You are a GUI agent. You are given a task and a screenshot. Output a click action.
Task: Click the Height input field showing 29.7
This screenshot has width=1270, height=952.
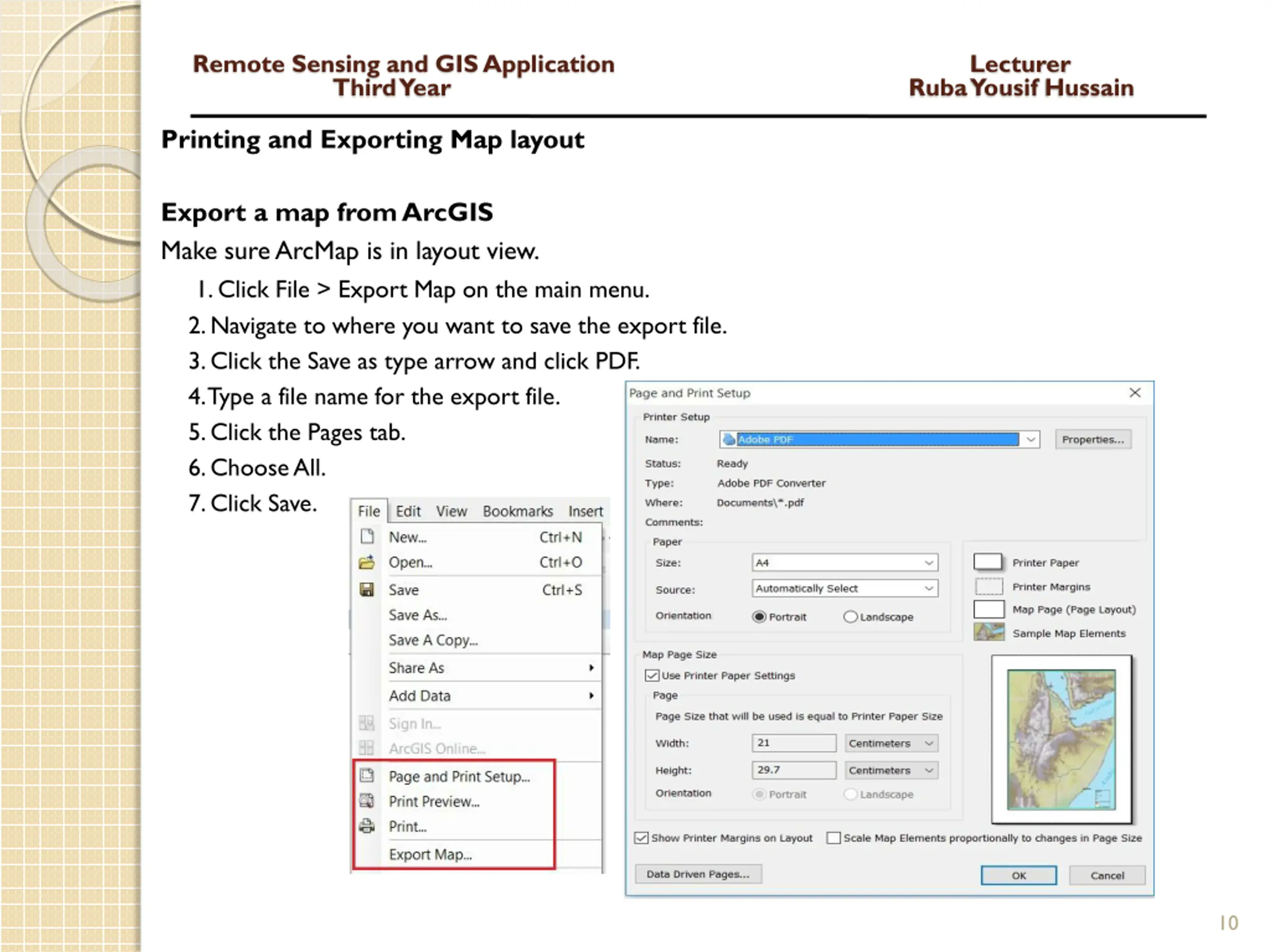794,770
